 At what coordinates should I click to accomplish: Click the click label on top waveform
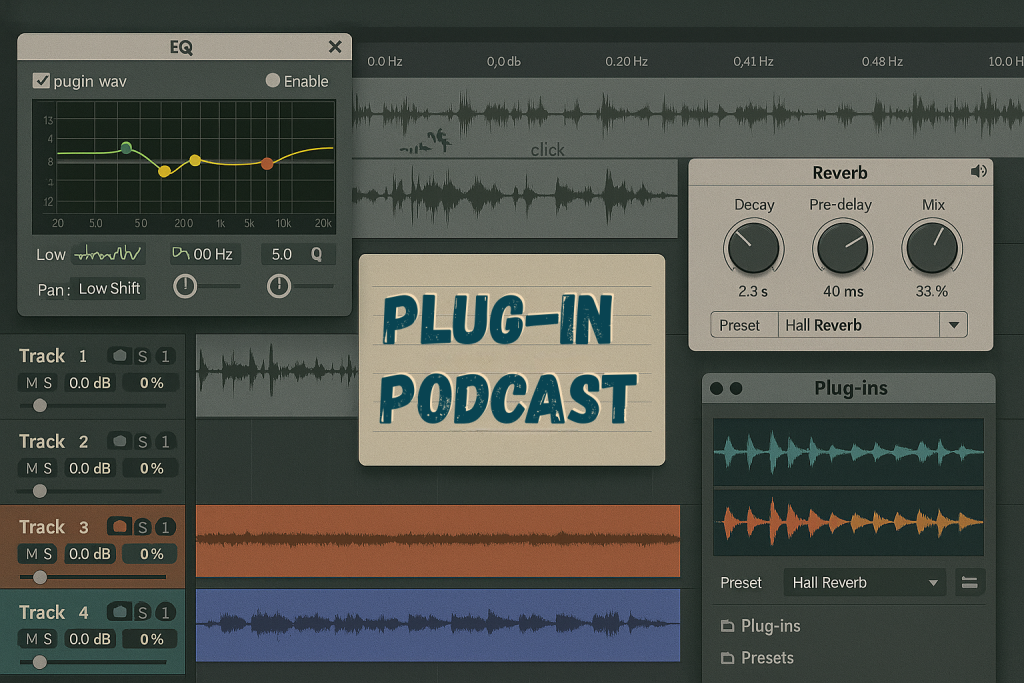(x=547, y=150)
